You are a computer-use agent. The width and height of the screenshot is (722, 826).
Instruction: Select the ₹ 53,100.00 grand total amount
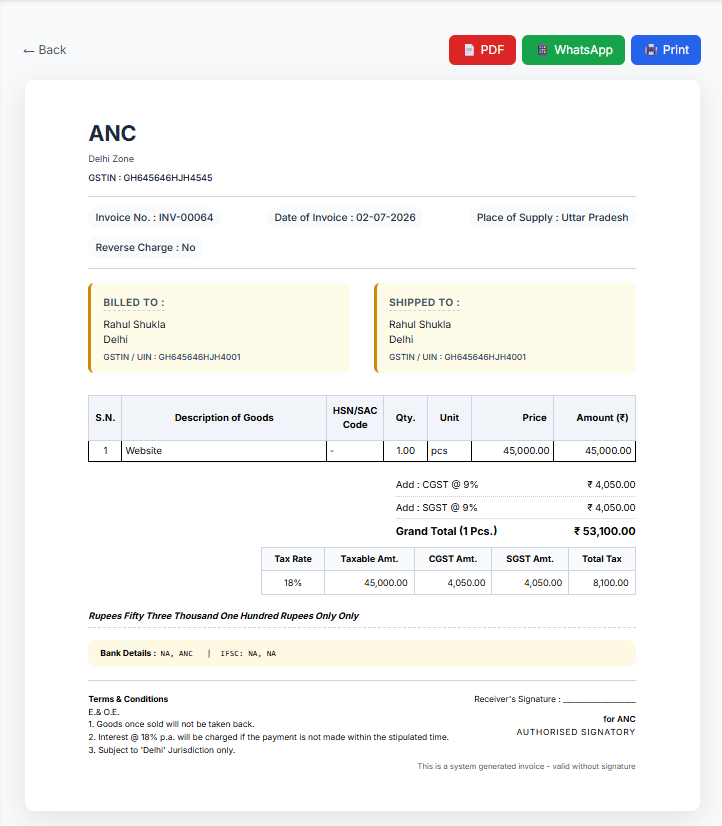(605, 531)
